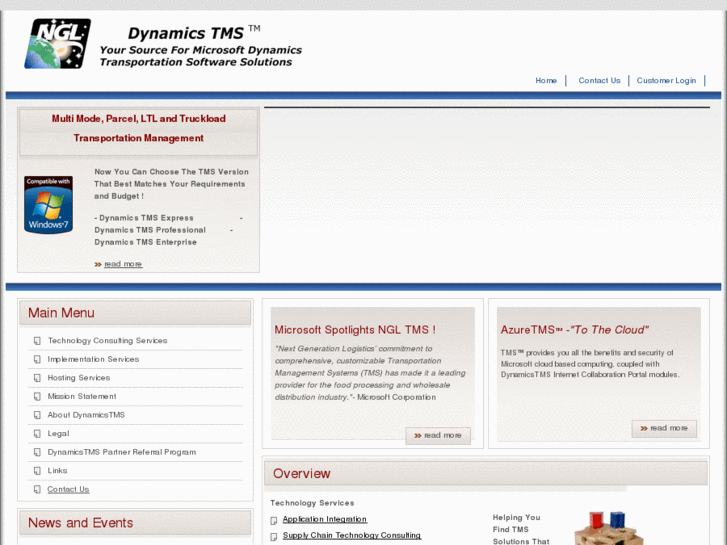Click the Windows 7 compatible badge

coord(49,205)
